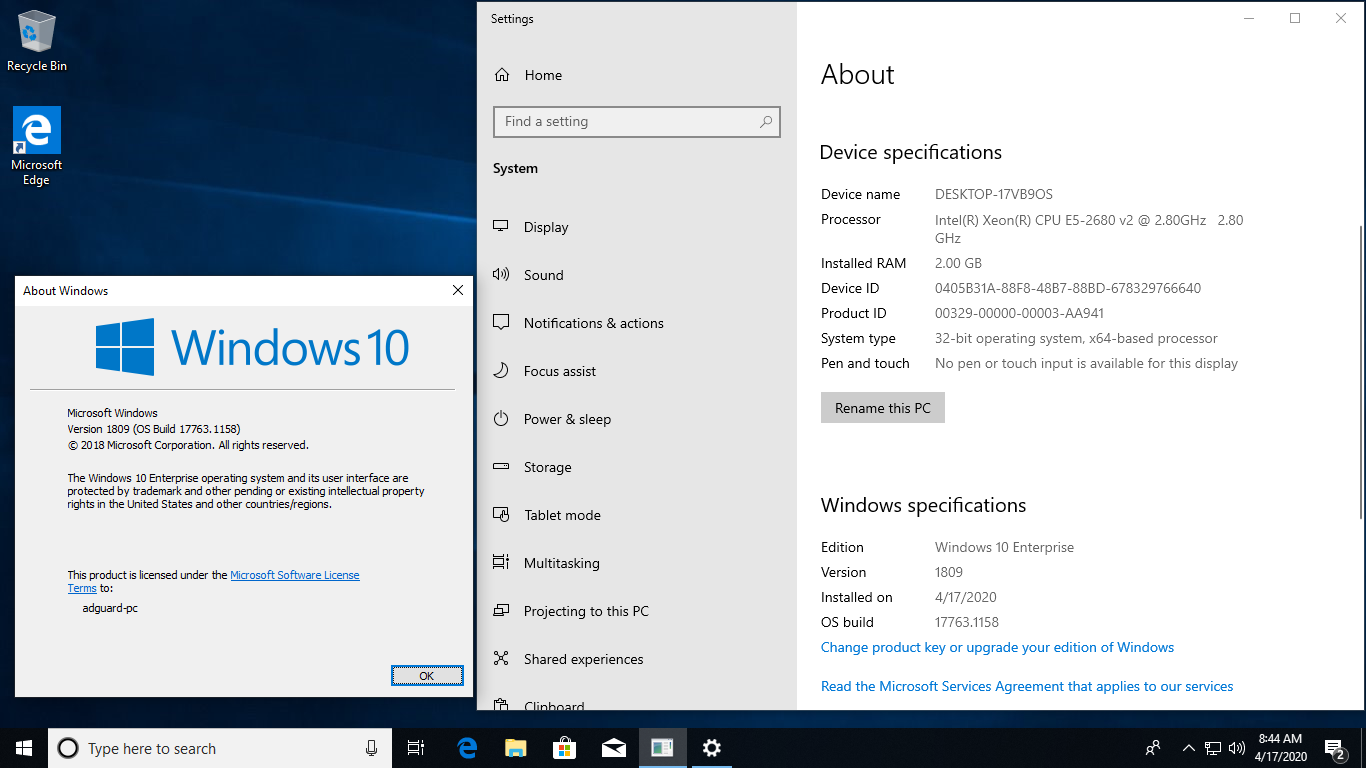Open File Explorer from the taskbar
The width and height of the screenshot is (1366, 768).
(516, 748)
